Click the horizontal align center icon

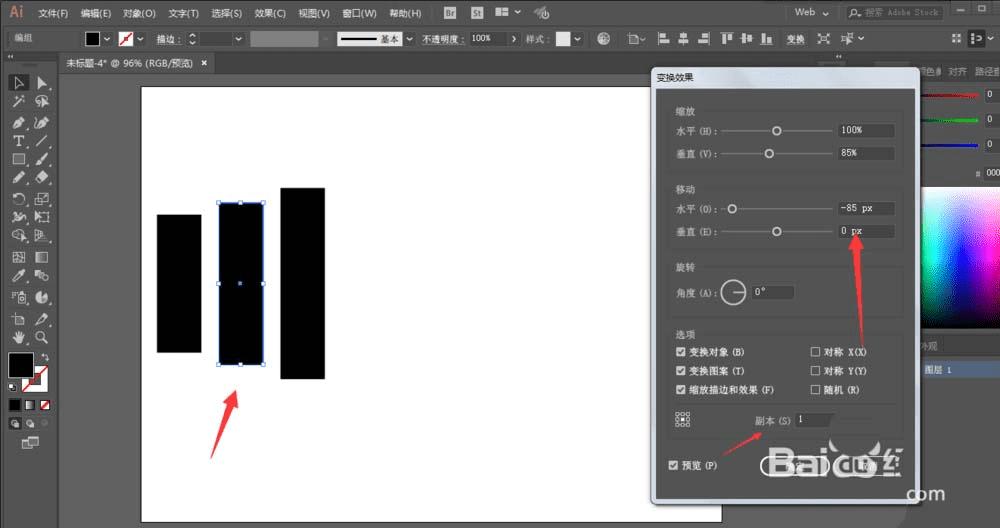(x=684, y=39)
